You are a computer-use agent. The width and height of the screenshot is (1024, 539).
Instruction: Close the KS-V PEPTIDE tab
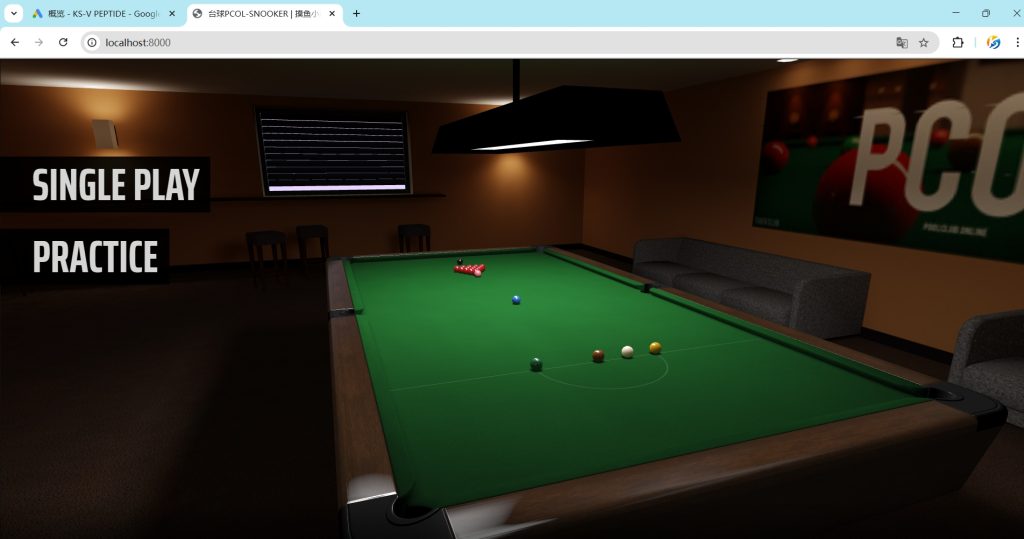click(x=172, y=14)
